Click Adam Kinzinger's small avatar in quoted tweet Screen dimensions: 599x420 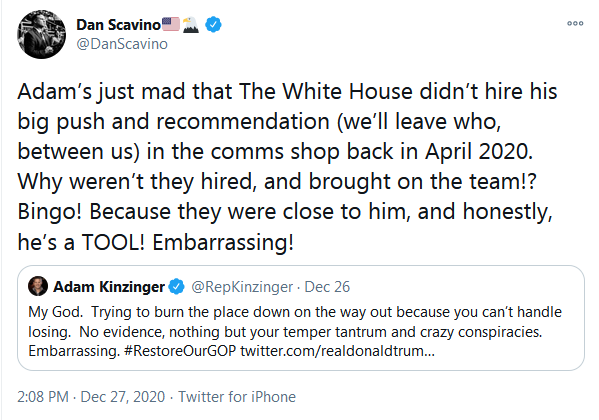click(x=38, y=286)
